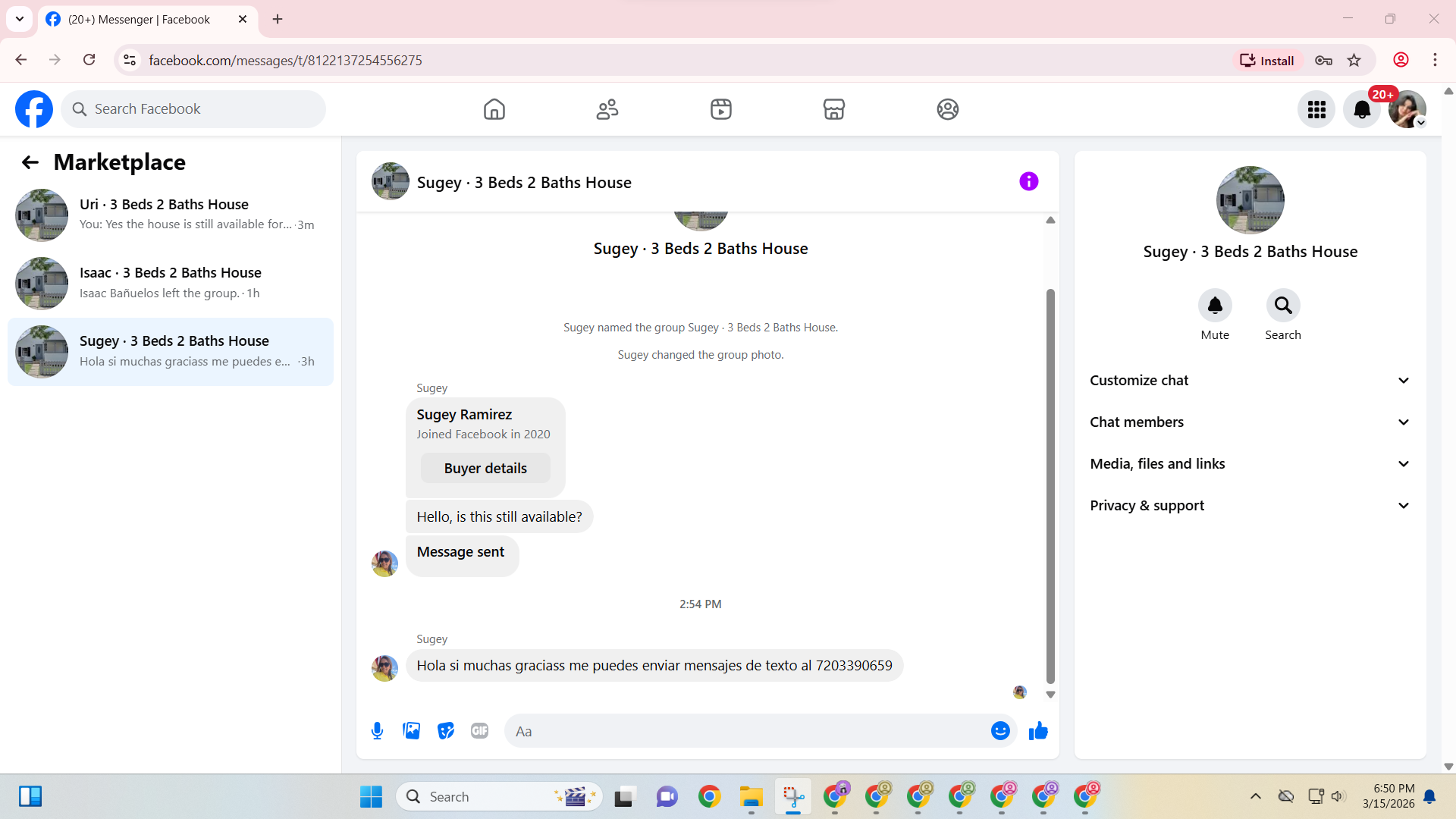Send a thumbs-up like
The width and height of the screenshot is (1456, 819).
coord(1038,731)
